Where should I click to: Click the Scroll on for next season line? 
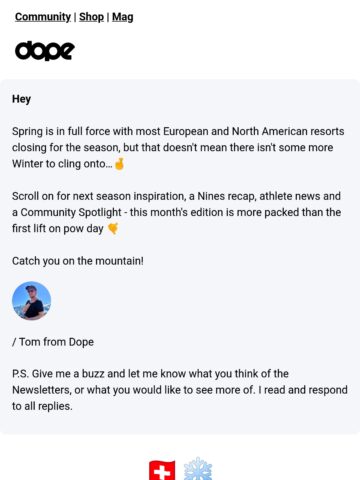click(176, 196)
